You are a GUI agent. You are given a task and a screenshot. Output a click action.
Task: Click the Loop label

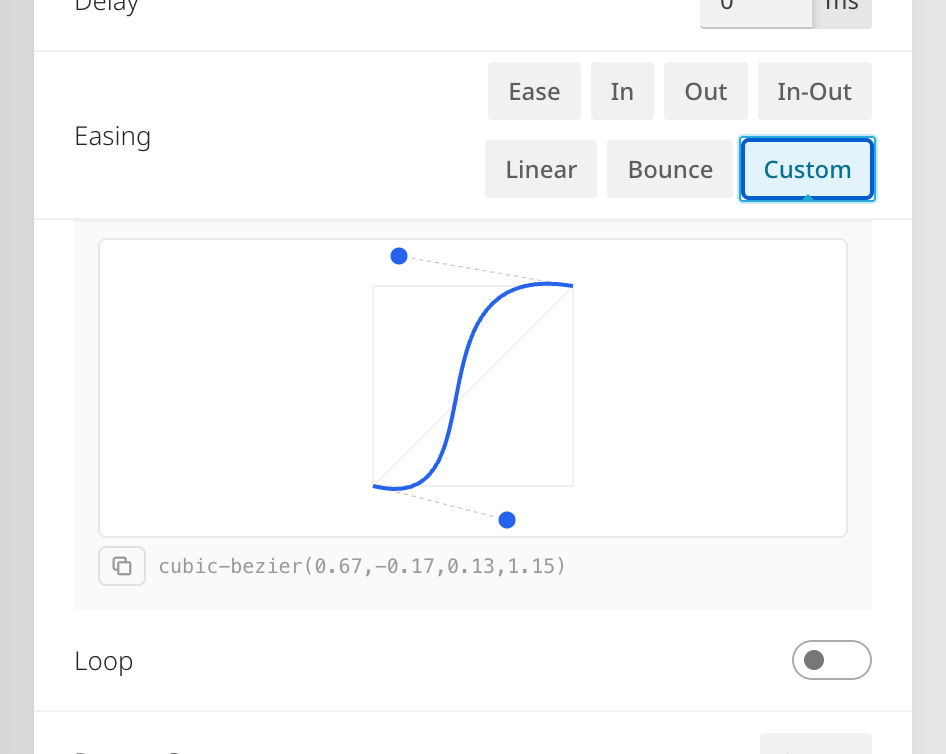[103, 660]
